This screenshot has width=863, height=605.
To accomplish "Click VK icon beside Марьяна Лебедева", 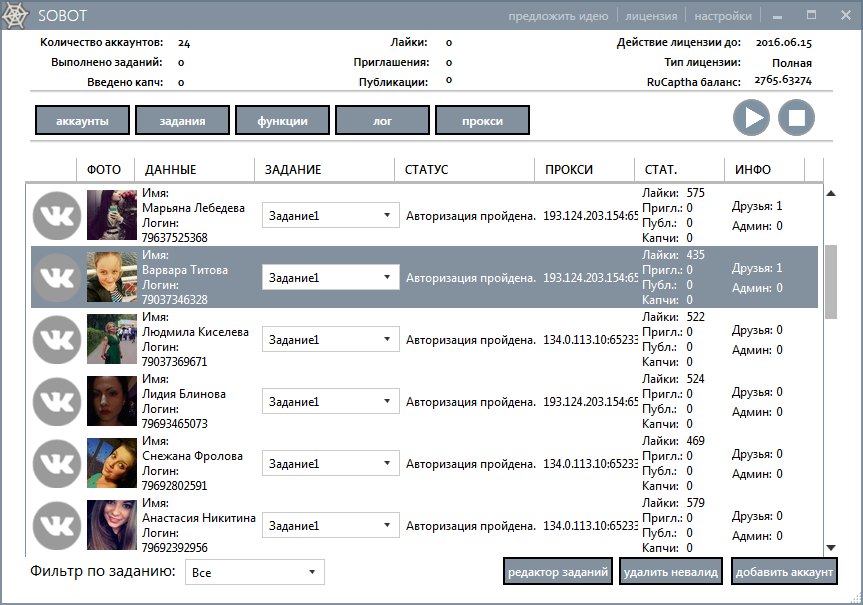I will click(58, 215).
